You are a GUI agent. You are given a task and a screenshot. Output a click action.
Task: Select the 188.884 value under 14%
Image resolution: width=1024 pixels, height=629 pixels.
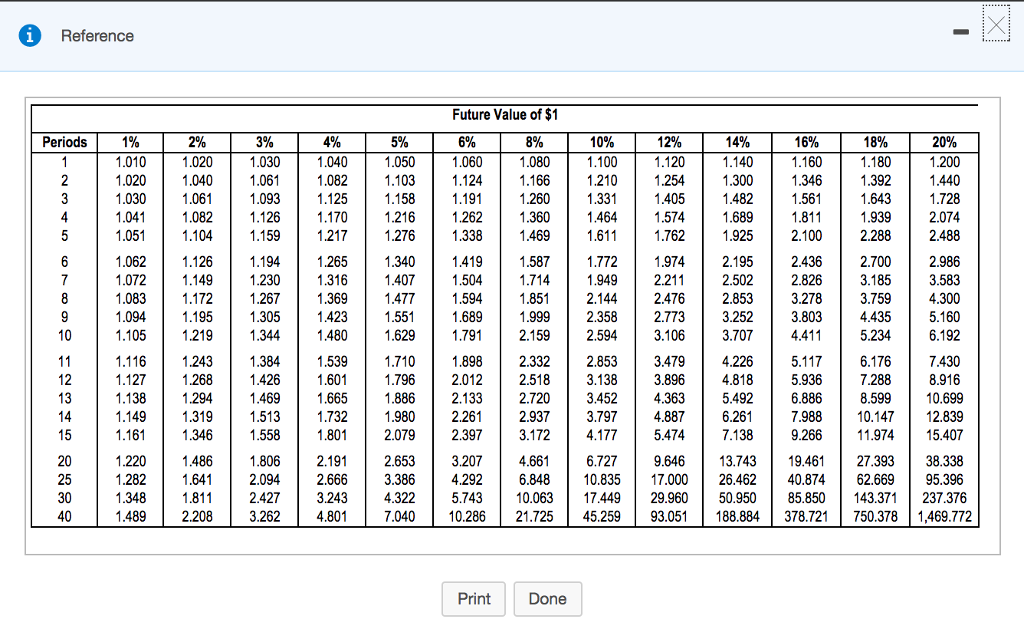click(737, 517)
